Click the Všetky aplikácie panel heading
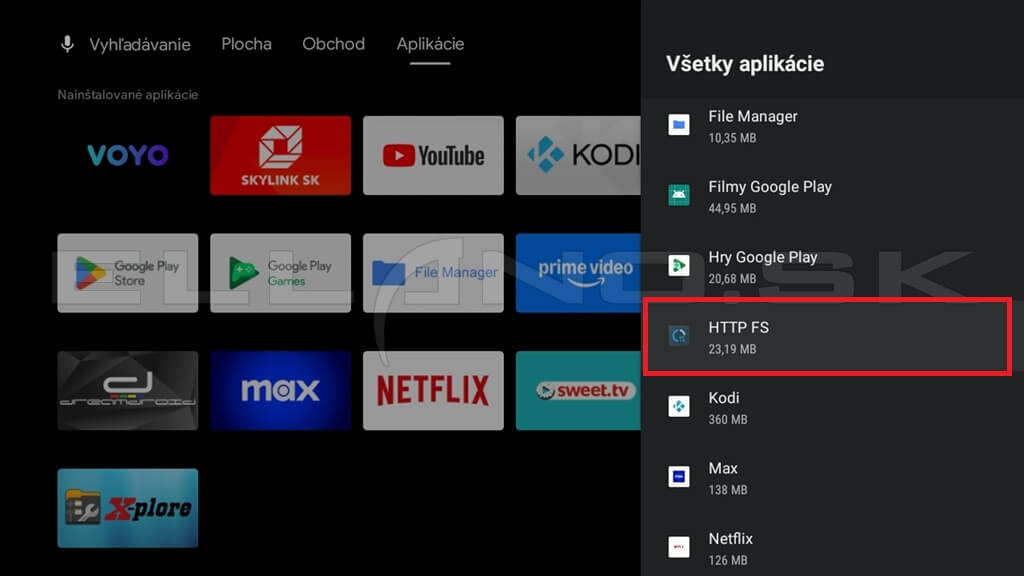Screen dimensions: 1024x576 [745, 64]
